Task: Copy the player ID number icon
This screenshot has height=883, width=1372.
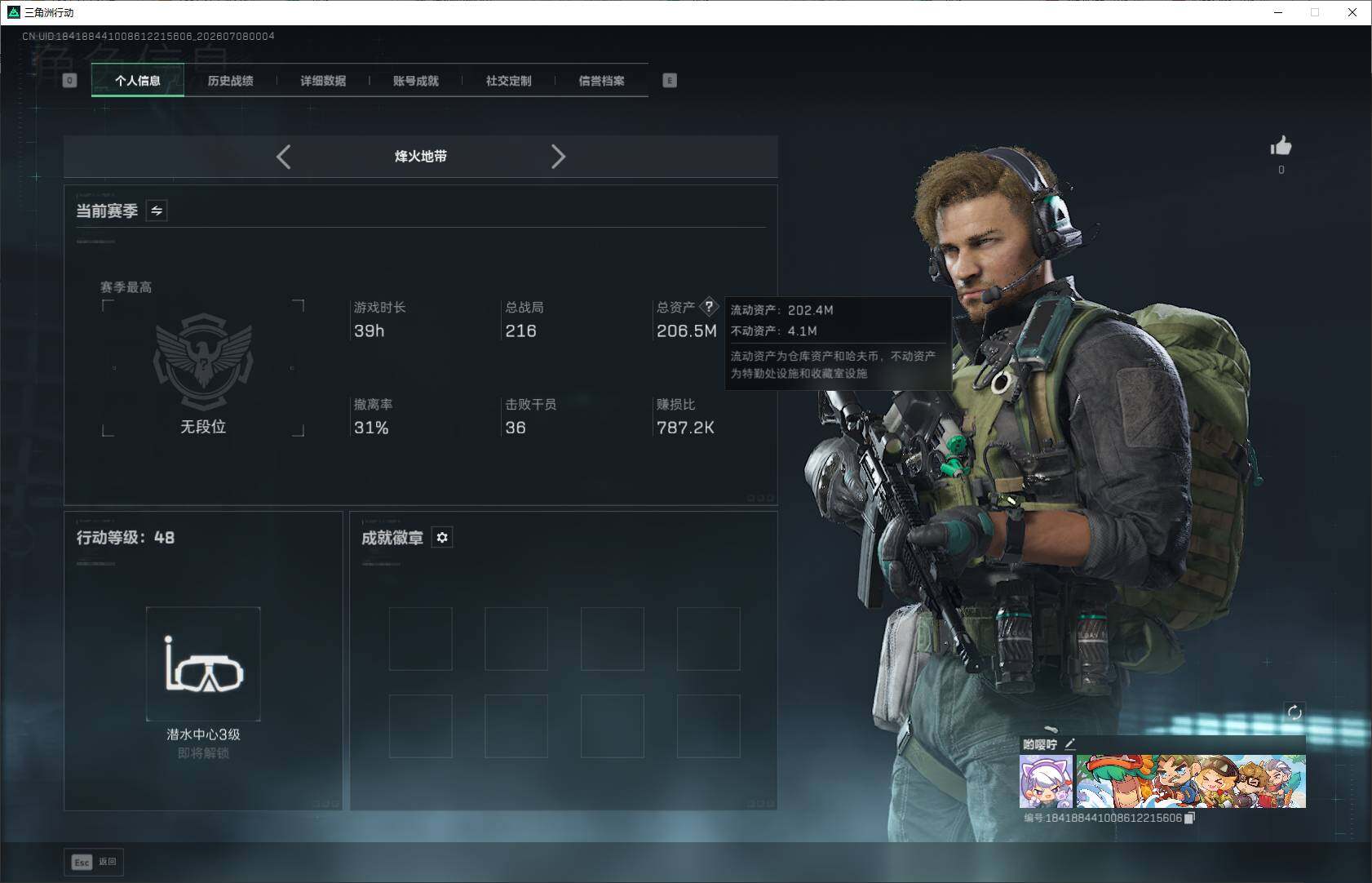Action: click(1189, 818)
